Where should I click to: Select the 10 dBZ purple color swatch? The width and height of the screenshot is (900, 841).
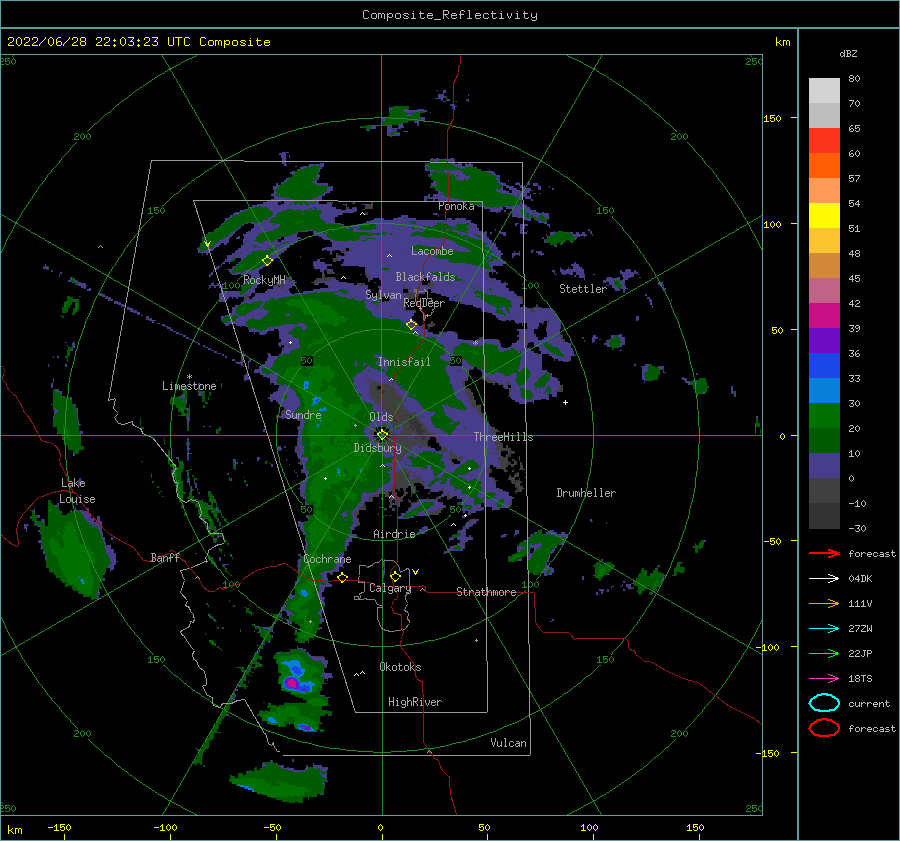click(824, 466)
